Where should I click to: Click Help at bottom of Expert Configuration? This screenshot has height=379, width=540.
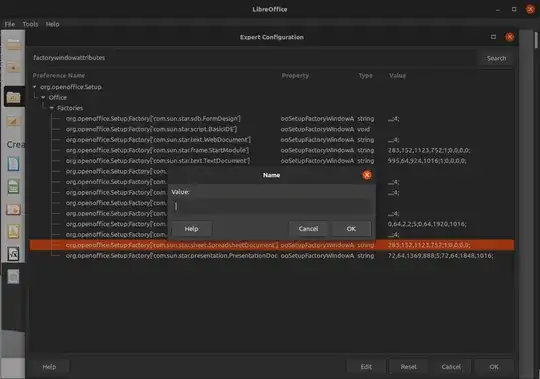click(x=49, y=367)
